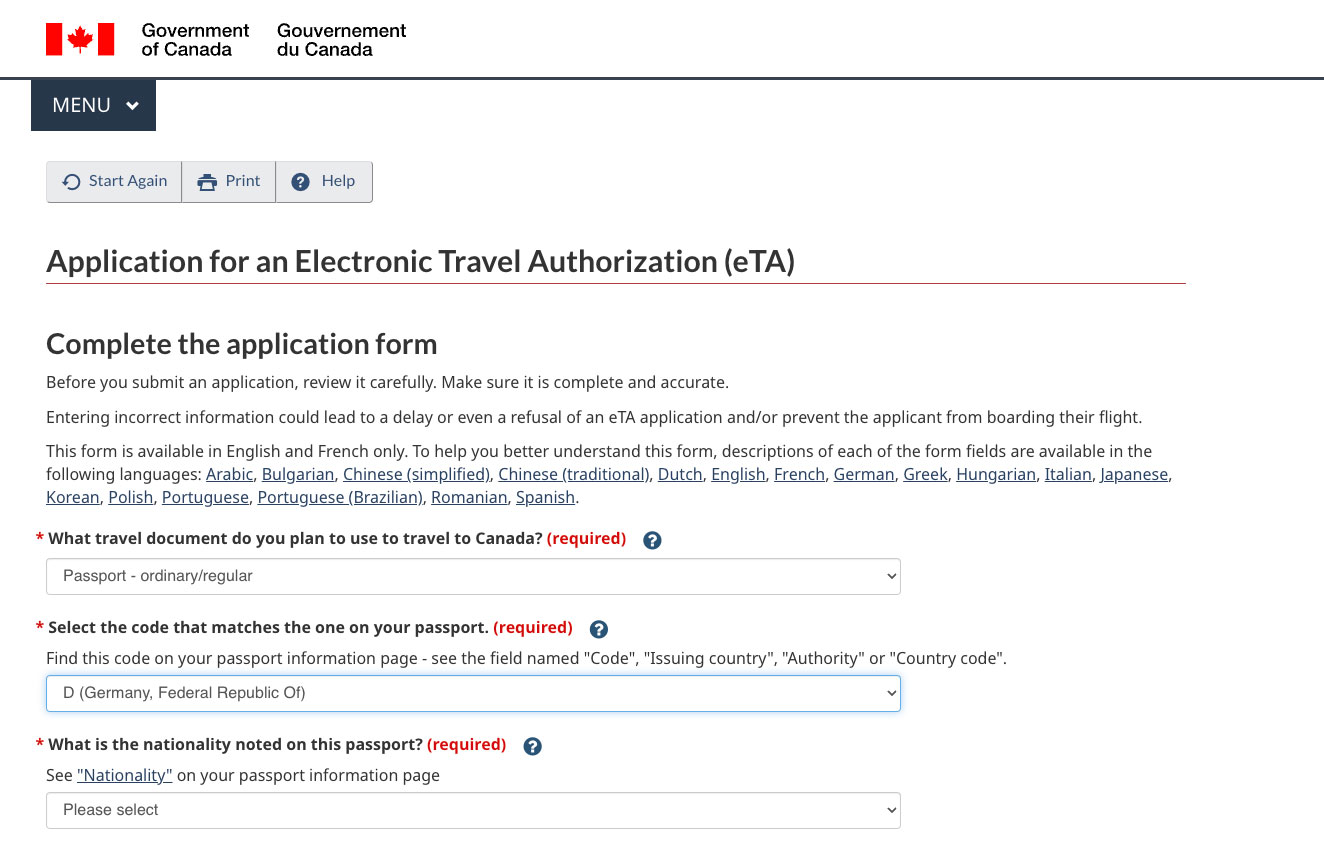The image size is (1324, 844).
Task: Open help for passport code question
Action: (x=599, y=629)
